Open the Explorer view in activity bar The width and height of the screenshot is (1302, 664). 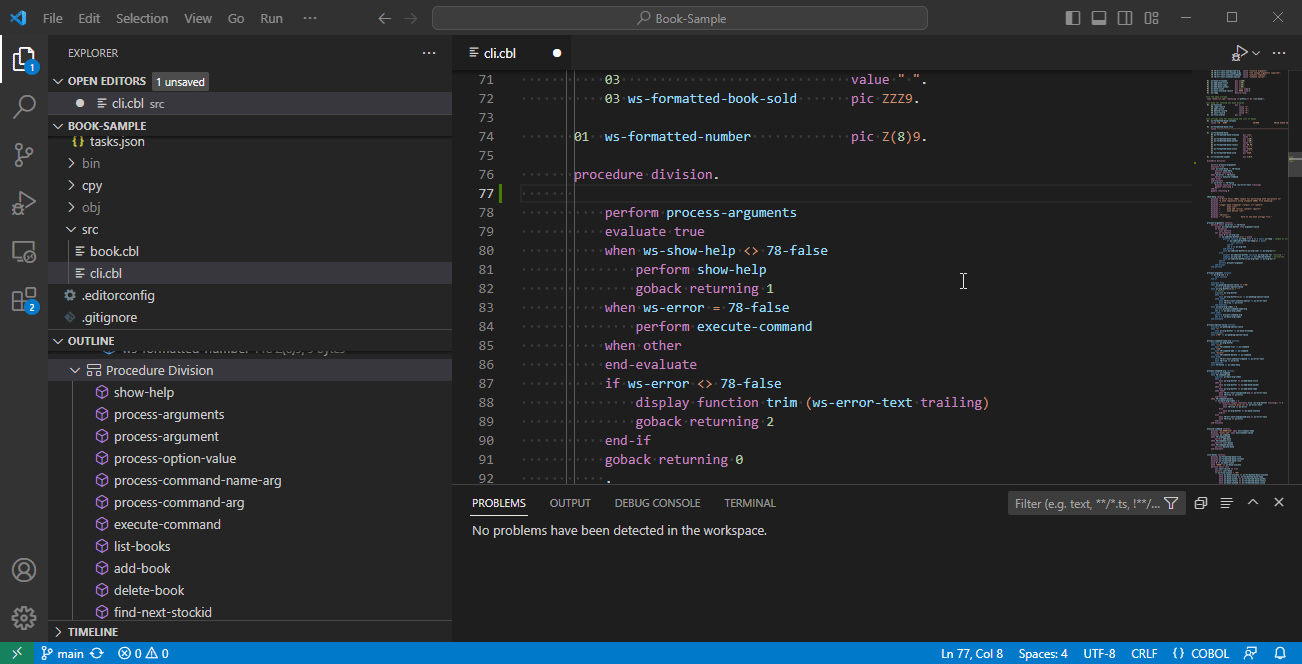[x=24, y=59]
